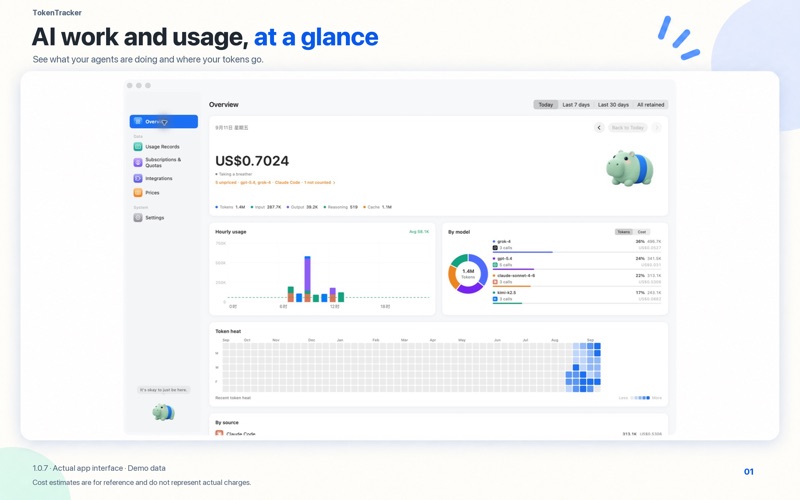Click the purple Subscriptions & Quotas icon
800x500 pixels.
click(138, 162)
